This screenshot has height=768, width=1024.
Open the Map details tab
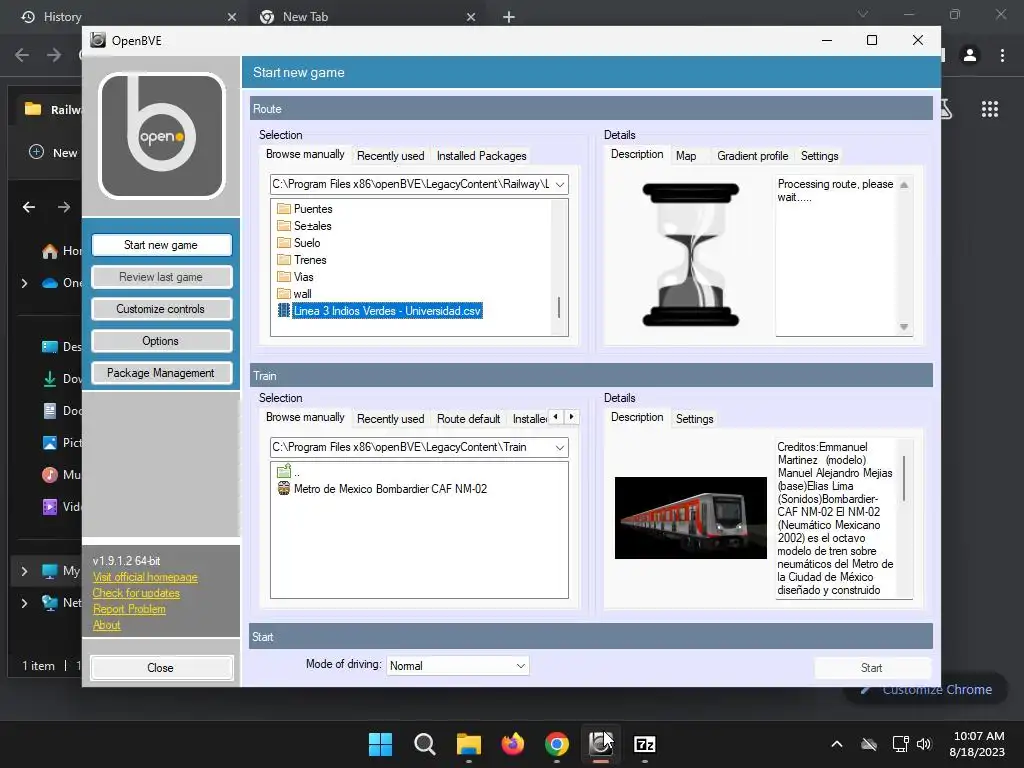686,156
